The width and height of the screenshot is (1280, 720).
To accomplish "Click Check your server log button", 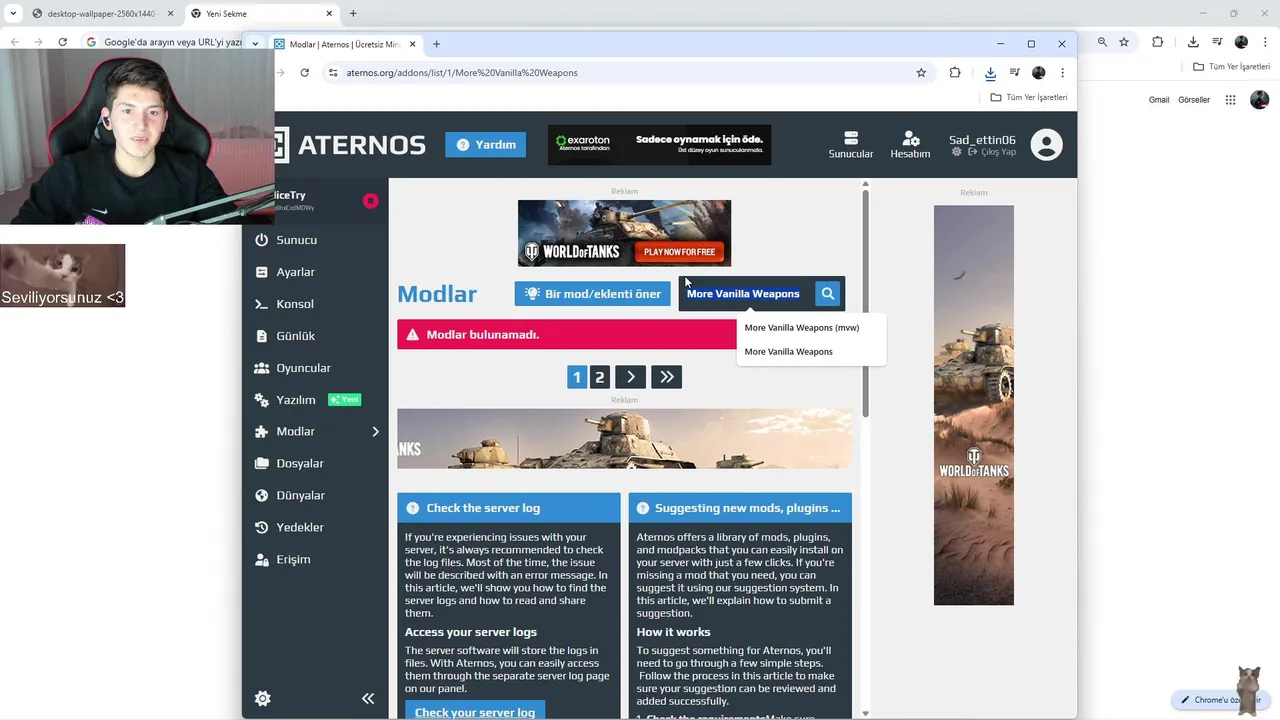I will 475,712.
